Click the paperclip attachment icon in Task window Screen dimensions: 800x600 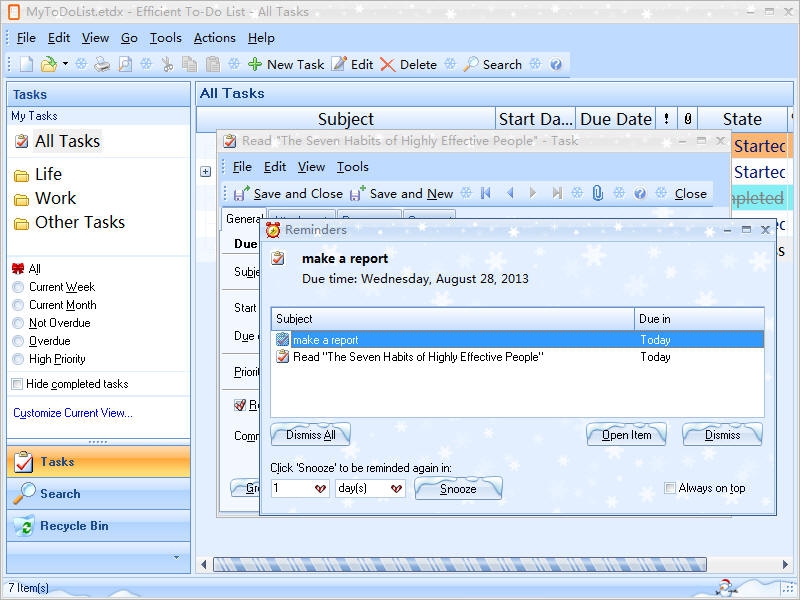[x=597, y=193]
